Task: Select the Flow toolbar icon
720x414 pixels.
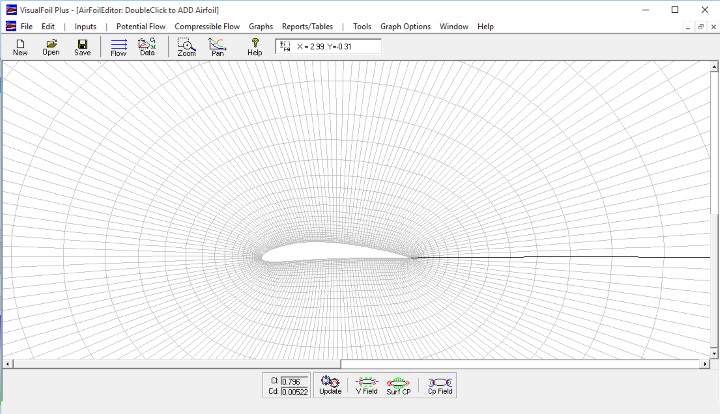Action: coord(118,47)
